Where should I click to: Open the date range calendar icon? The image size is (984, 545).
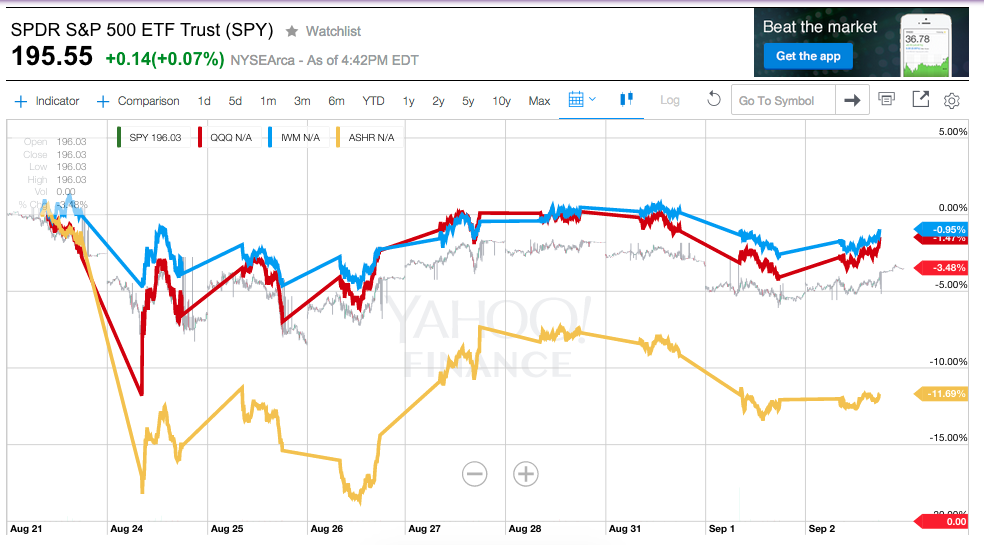576,99
